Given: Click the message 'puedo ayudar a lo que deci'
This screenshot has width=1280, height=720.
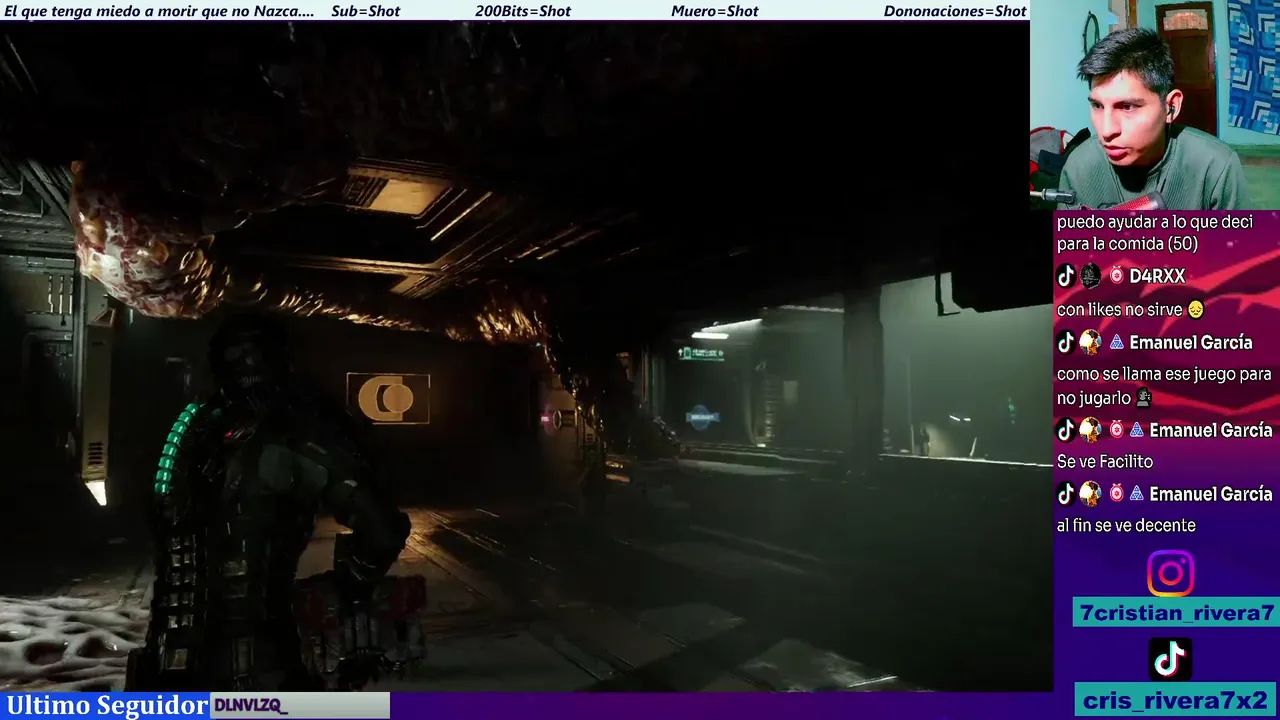Looking at the screenshot, I should 1155,222.
